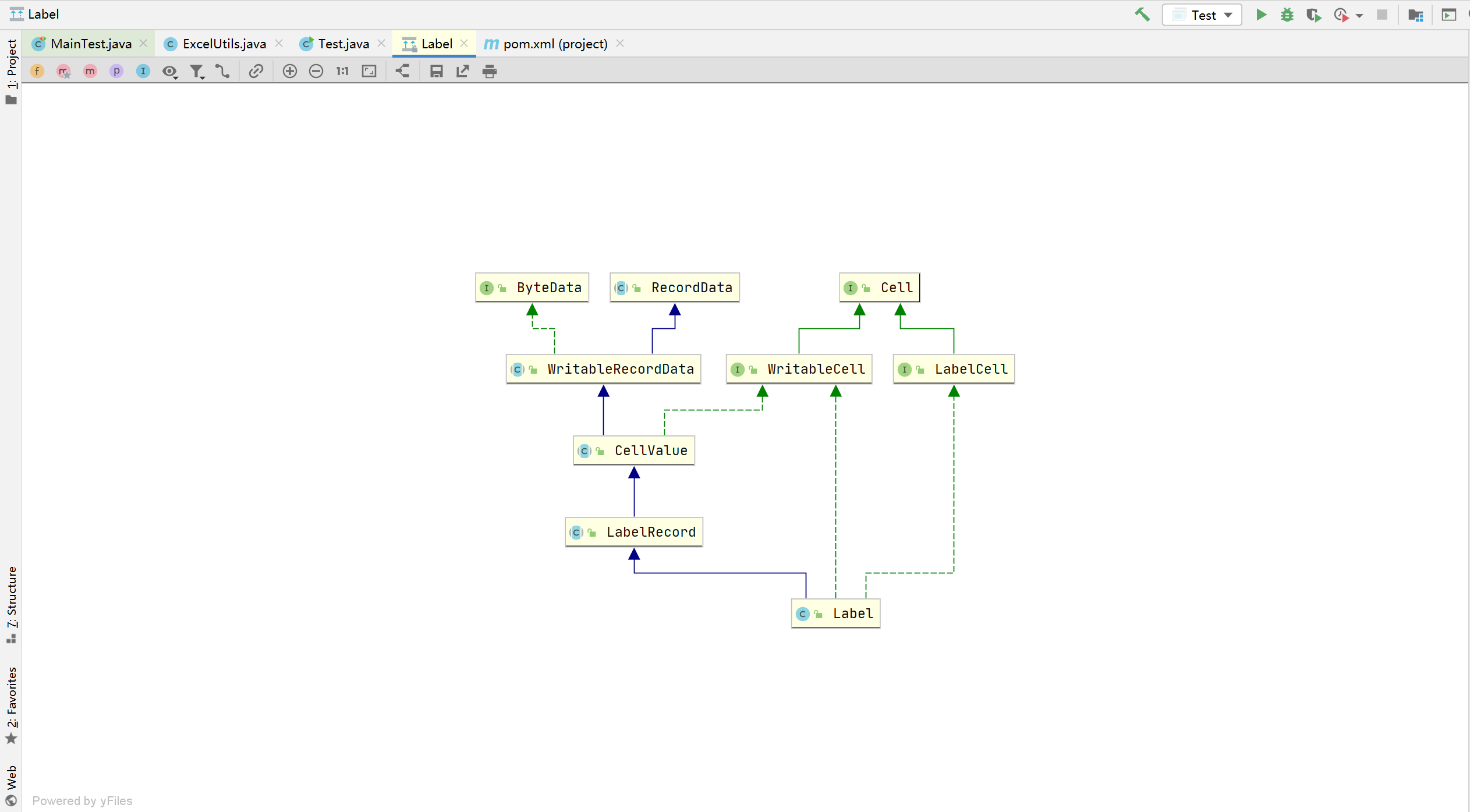Run Test with the green play button
This screenshot has height=812, width=1470.
point(1261,15)
